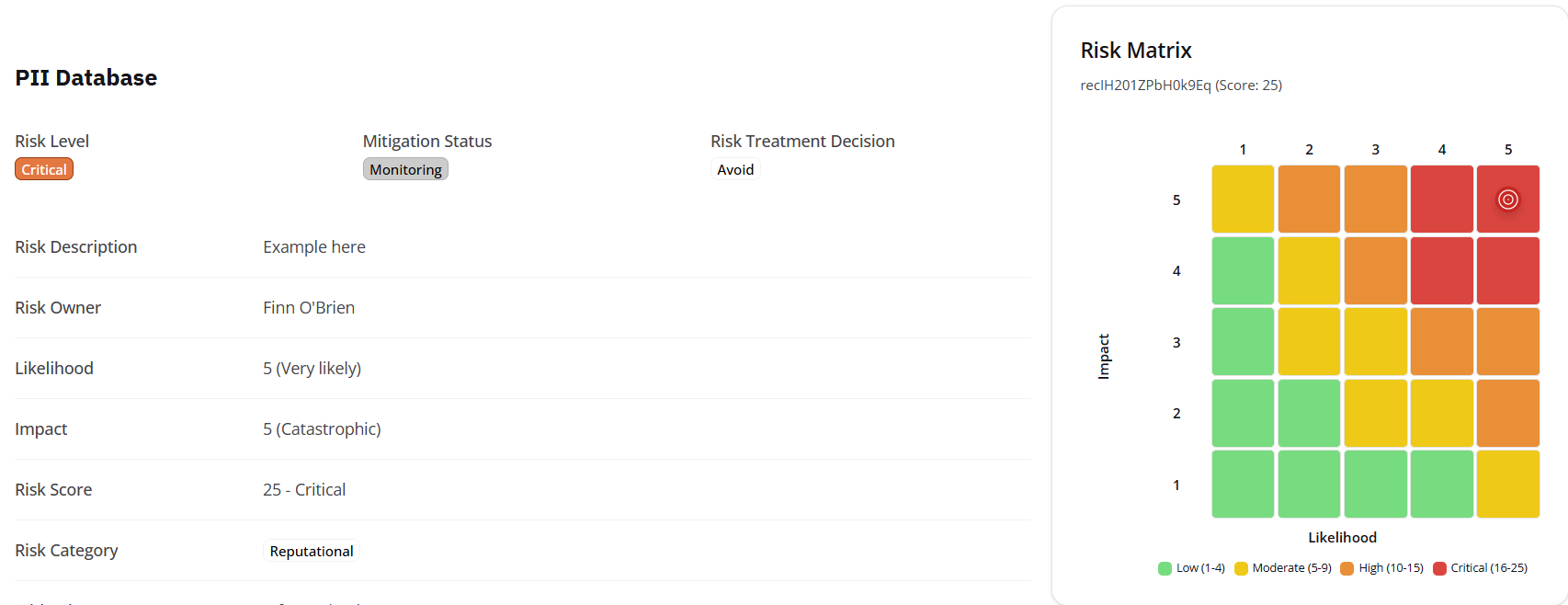
Task: Click the Avoid treatment decision tag
Action: [x=735, y=169]
